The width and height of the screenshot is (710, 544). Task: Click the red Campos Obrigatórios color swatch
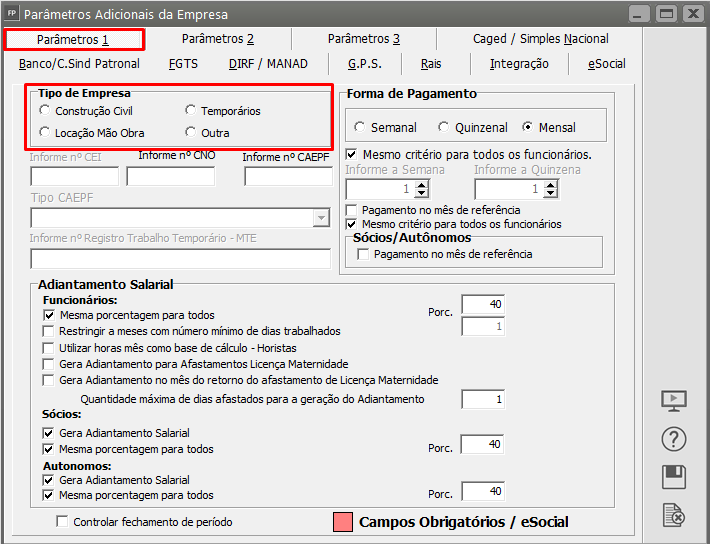click(x=342, y=522)
